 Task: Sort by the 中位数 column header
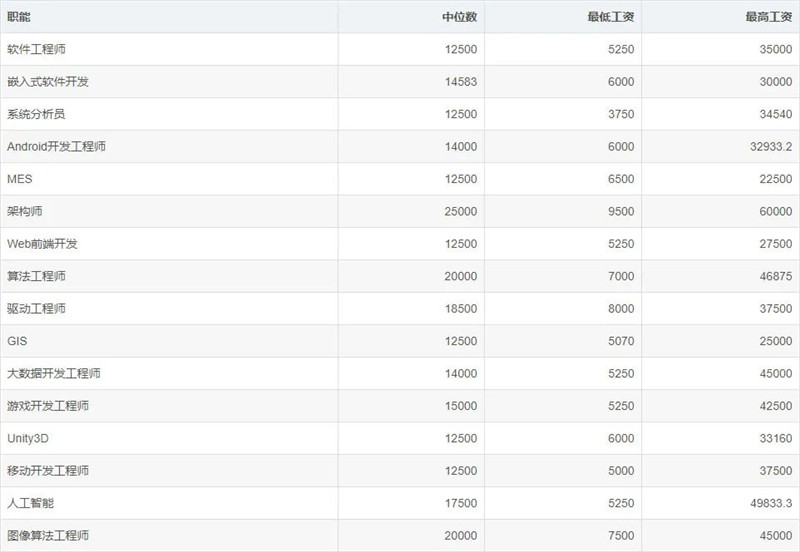(x=459, y=17)
